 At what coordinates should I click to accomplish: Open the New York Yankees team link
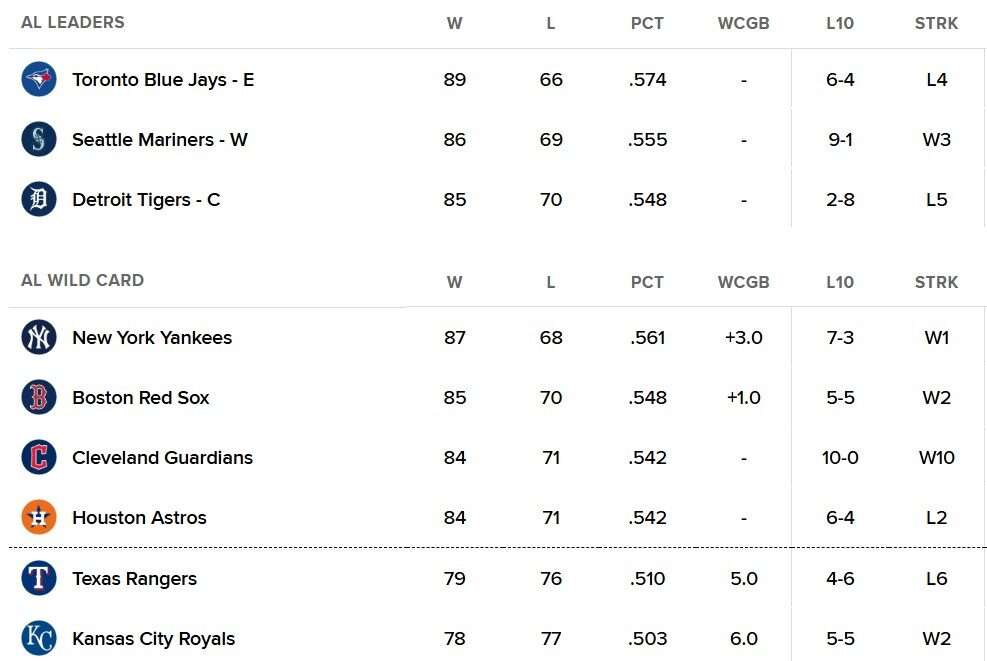(x=152, y=338)
